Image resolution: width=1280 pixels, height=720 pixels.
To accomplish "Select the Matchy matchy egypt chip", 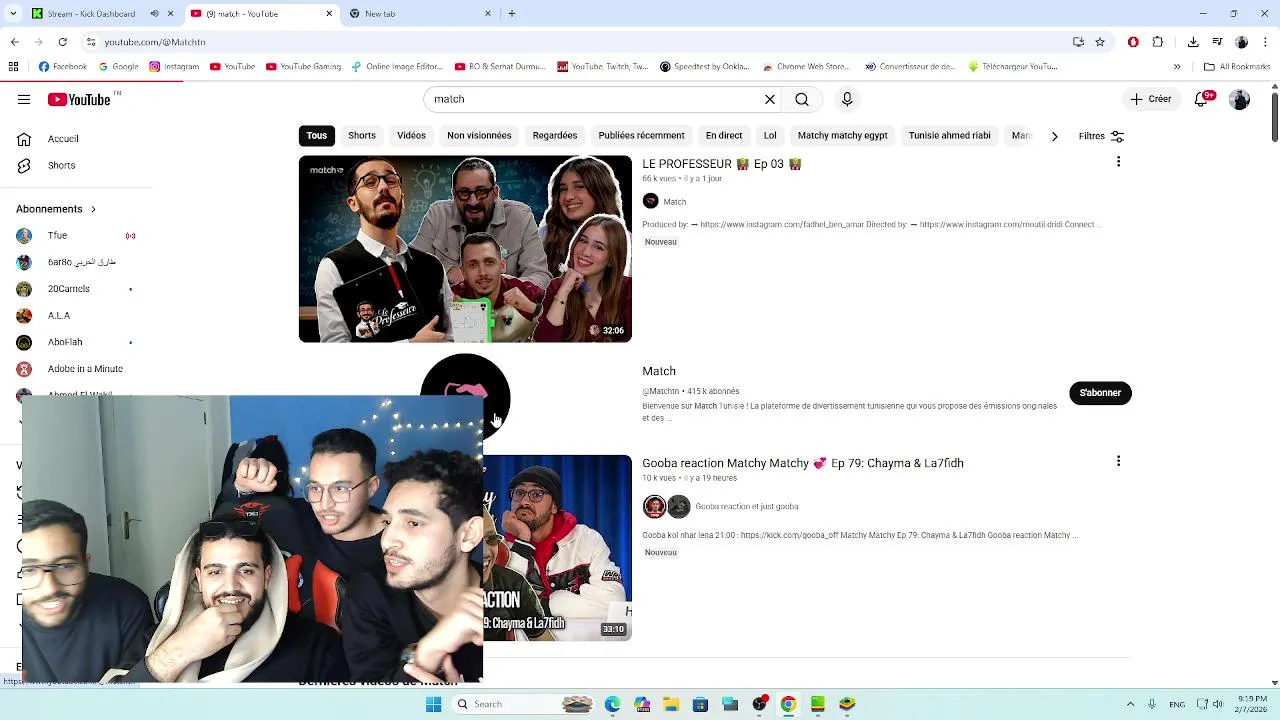I will pyautogui.click(x=842, y=136).
